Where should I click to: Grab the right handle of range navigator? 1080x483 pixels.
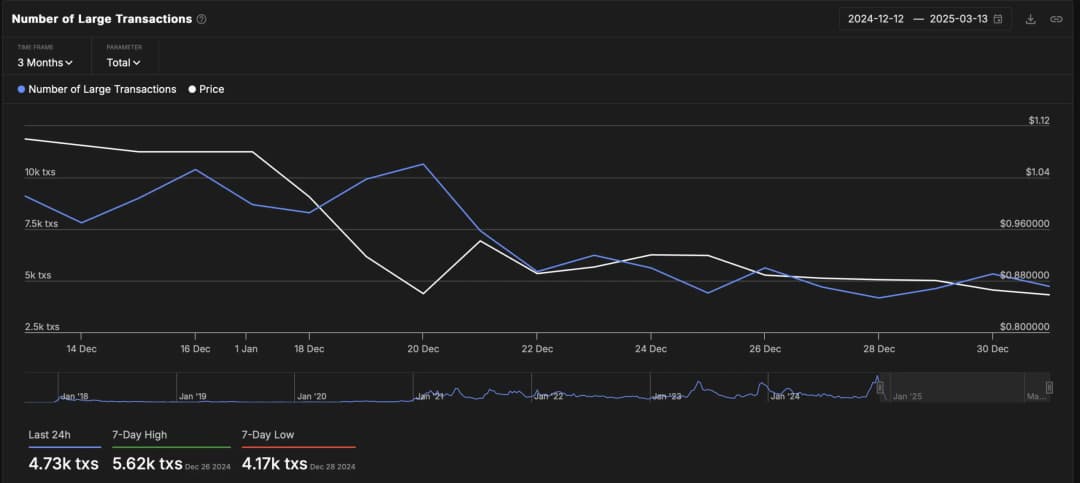(x=1049, y=387)
